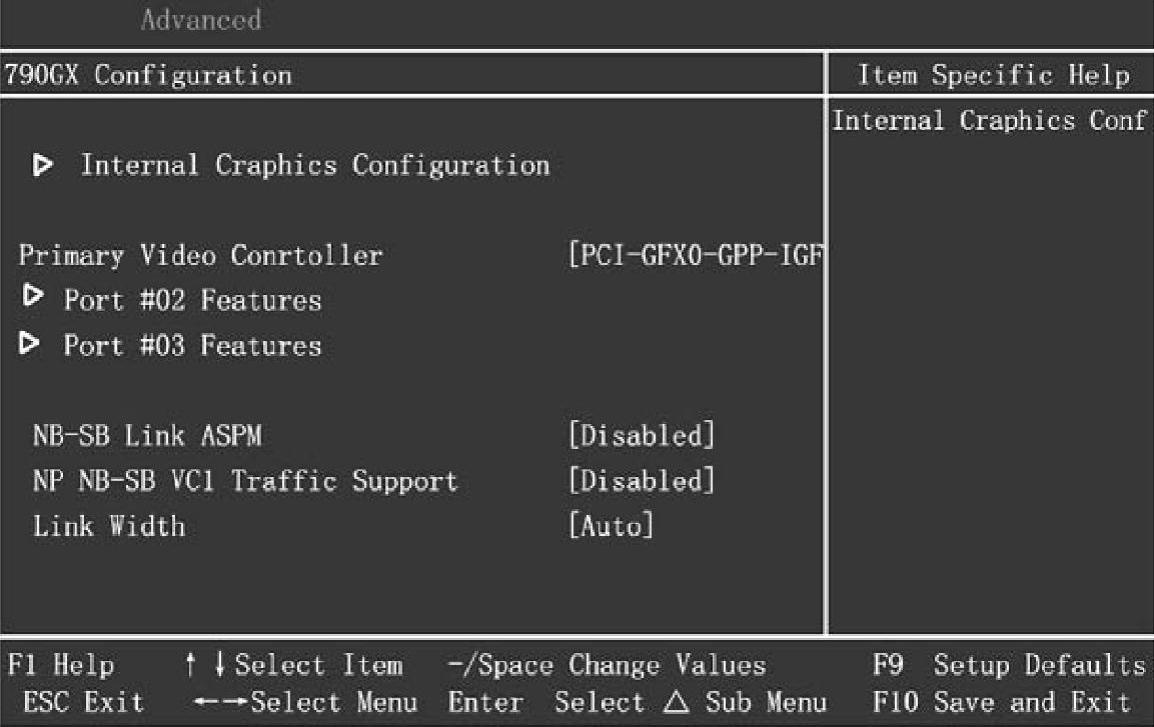Expand Port #02 Features submenu
The height and width of the screenshot is (727, 1154).
tap(192, 300)
